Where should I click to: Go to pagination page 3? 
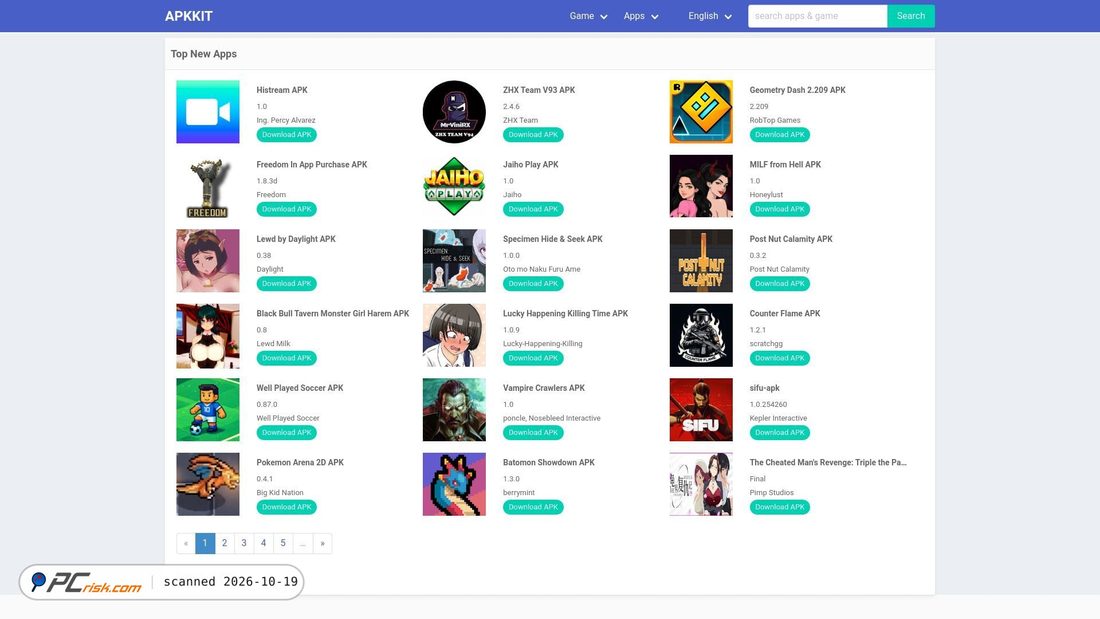tap(244, 543)
